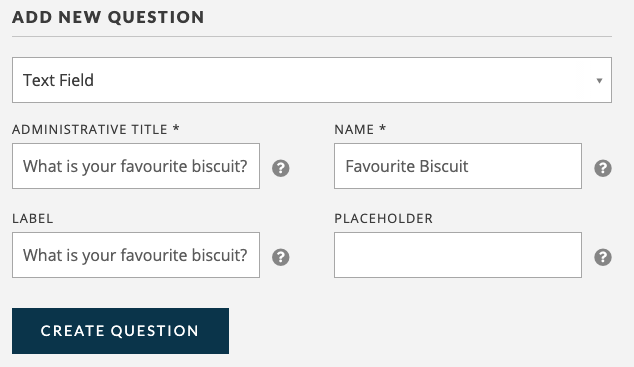The image size is (634, 367).
Task: Click the ADMINISTRATIVE TITLE field label
Action: [x=89, y=129]
